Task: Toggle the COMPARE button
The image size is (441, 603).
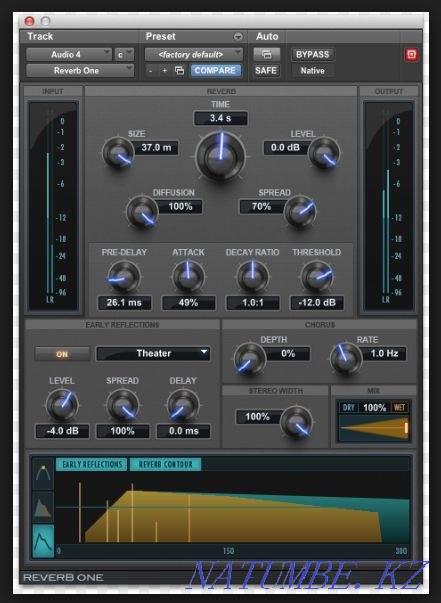Action: (215, 71)
